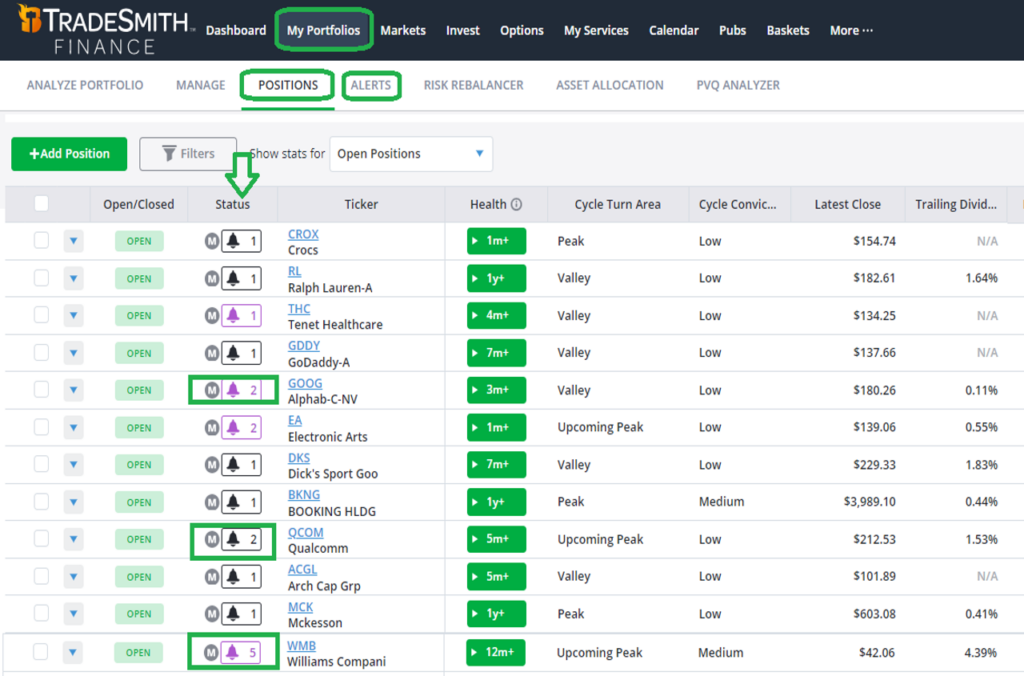Expand the DKS row arrow

(x=74, y=464)
